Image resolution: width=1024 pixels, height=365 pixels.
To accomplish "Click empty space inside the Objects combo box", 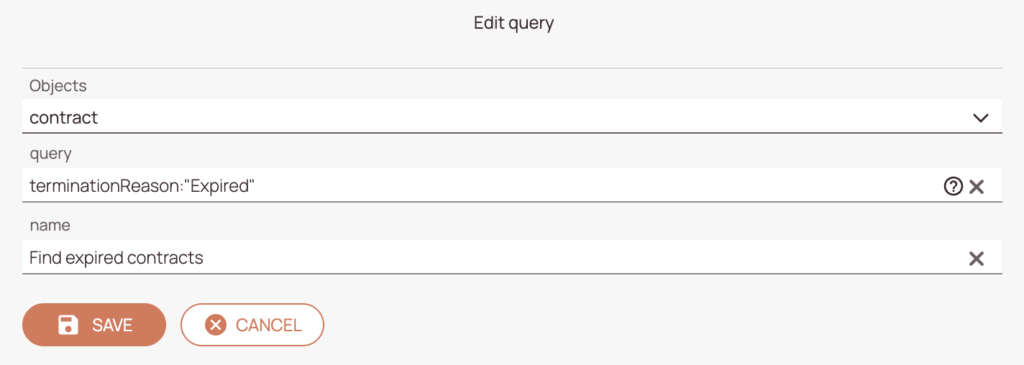I will click(522, 118).
